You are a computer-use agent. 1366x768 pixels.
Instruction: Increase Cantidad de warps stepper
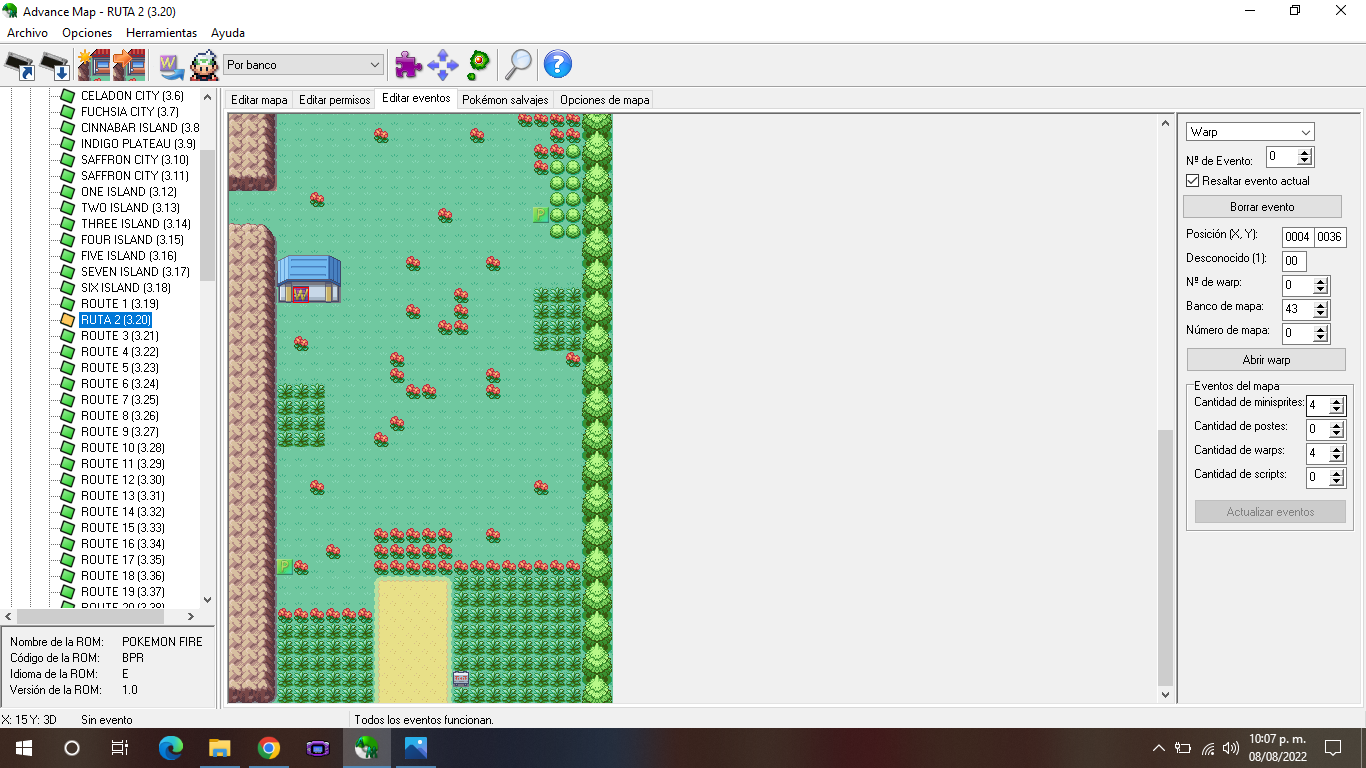tap(1337, 449)
